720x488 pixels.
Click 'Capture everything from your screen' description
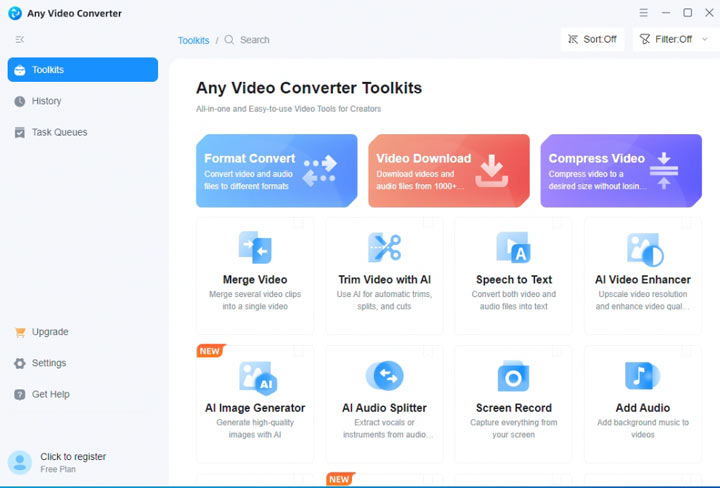513,428
